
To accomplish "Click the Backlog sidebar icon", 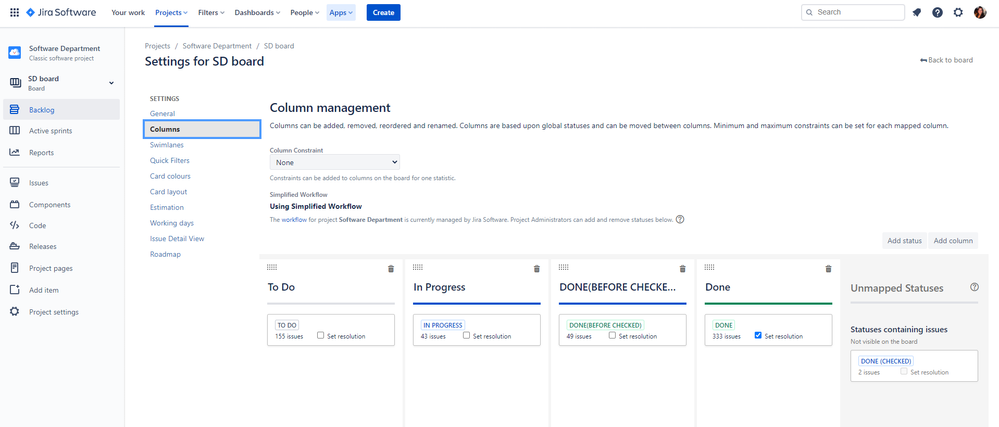I will pyautogui.click(x=15, y=110).
